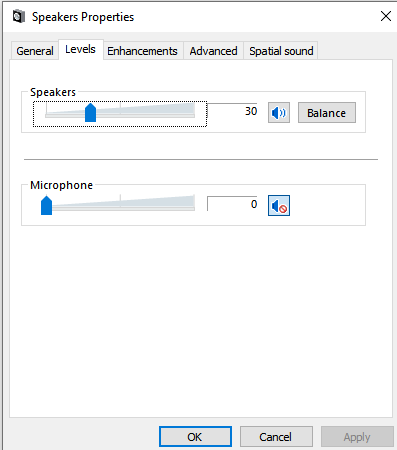The height and width of the screenshot is (450, 397).
Task: Click the Microphone level value field showing 0
Action: 232,204
